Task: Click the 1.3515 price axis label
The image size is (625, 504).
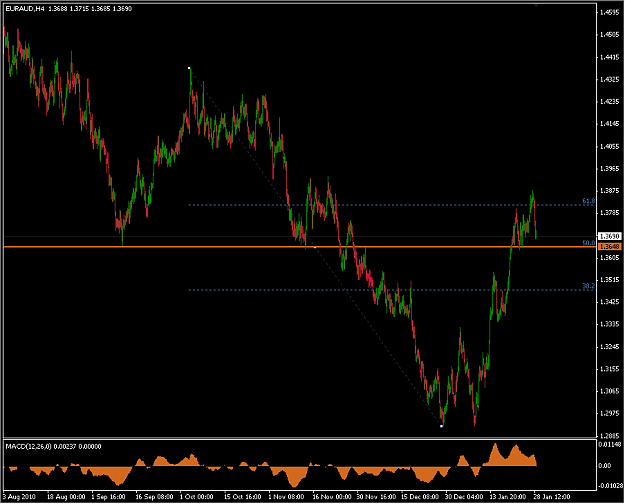Action: coord(610,280)
